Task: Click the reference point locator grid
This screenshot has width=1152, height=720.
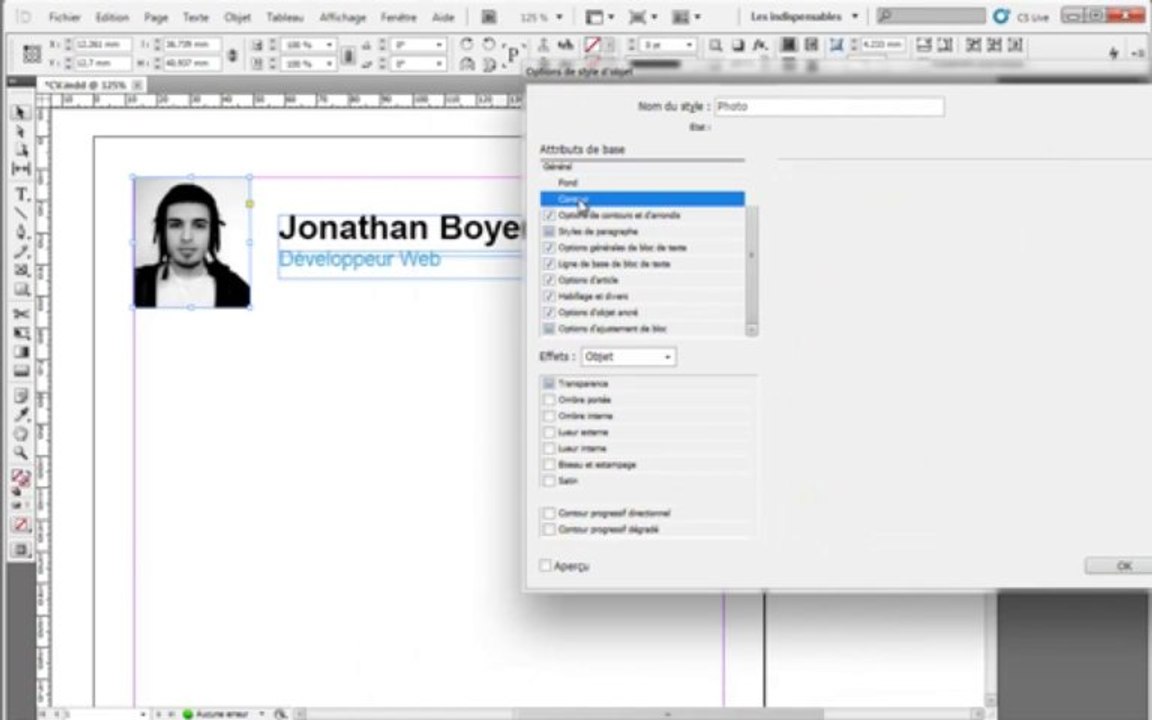Action: (x=32, y=54)
